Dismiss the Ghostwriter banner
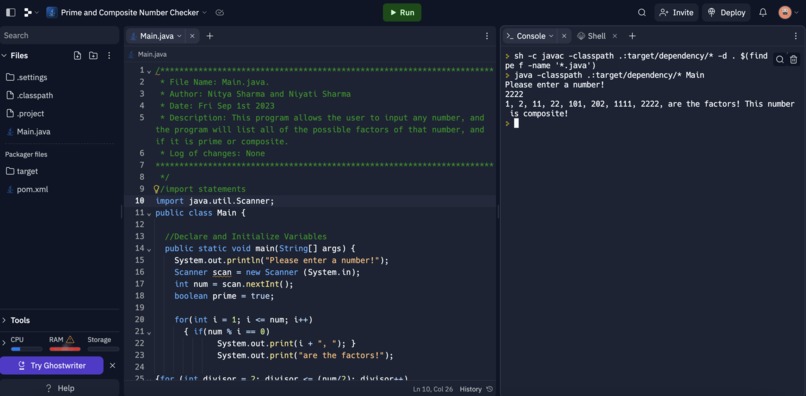The image size is (806, 396). (x=113, y=366)
